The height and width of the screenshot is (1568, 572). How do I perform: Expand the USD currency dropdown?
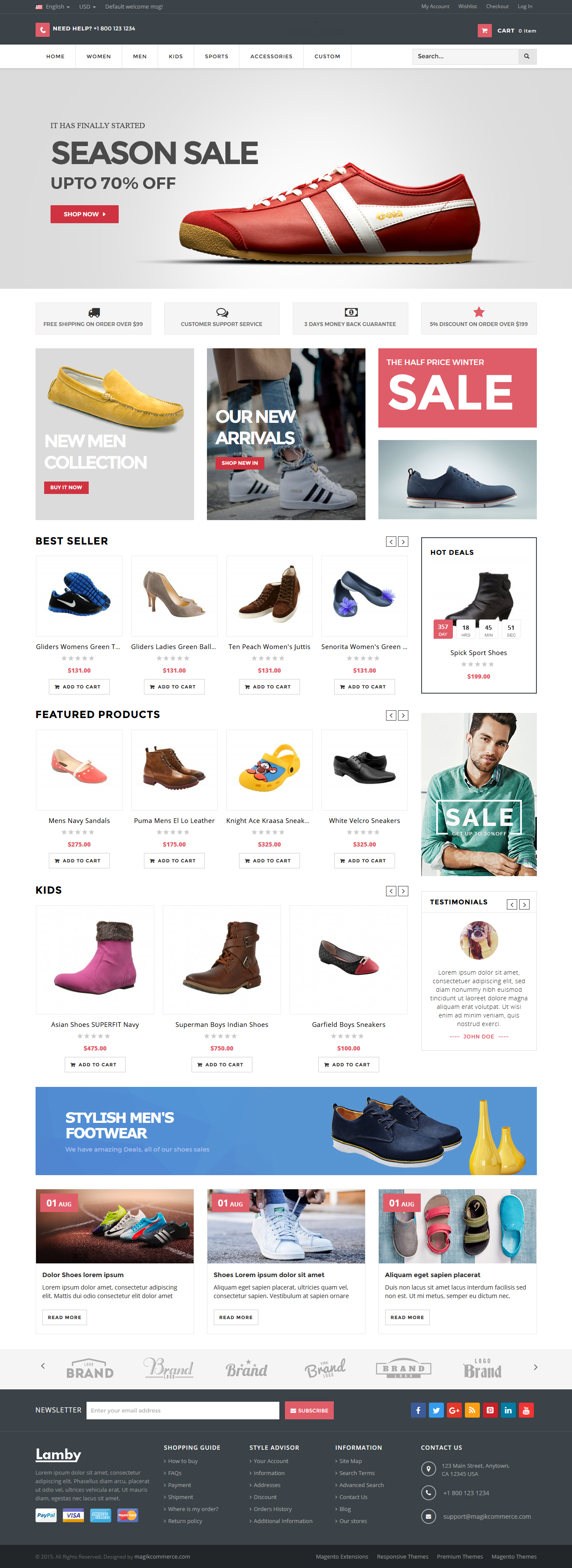[87, 7]
